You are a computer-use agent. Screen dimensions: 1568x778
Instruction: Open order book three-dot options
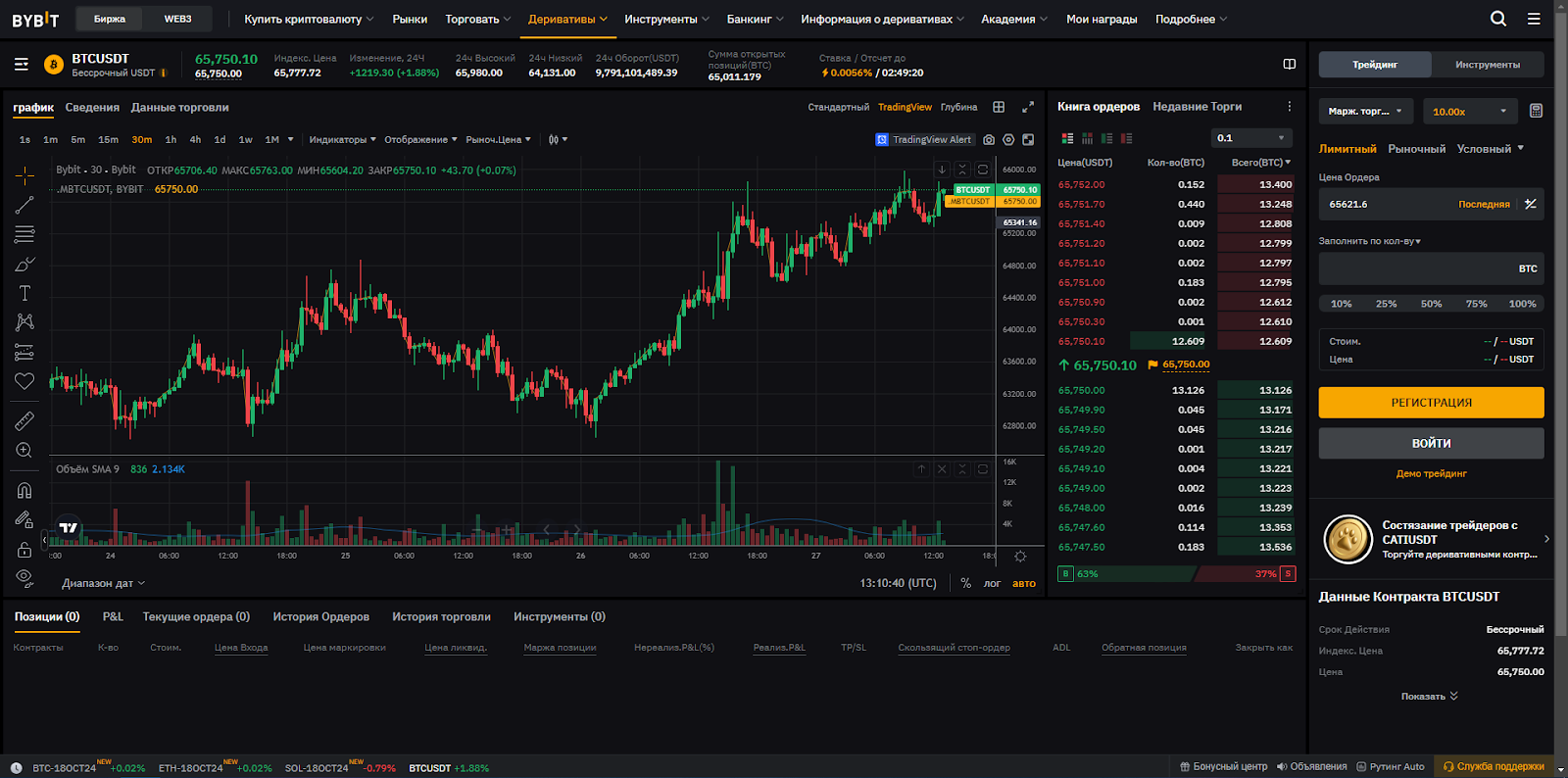1289,107
